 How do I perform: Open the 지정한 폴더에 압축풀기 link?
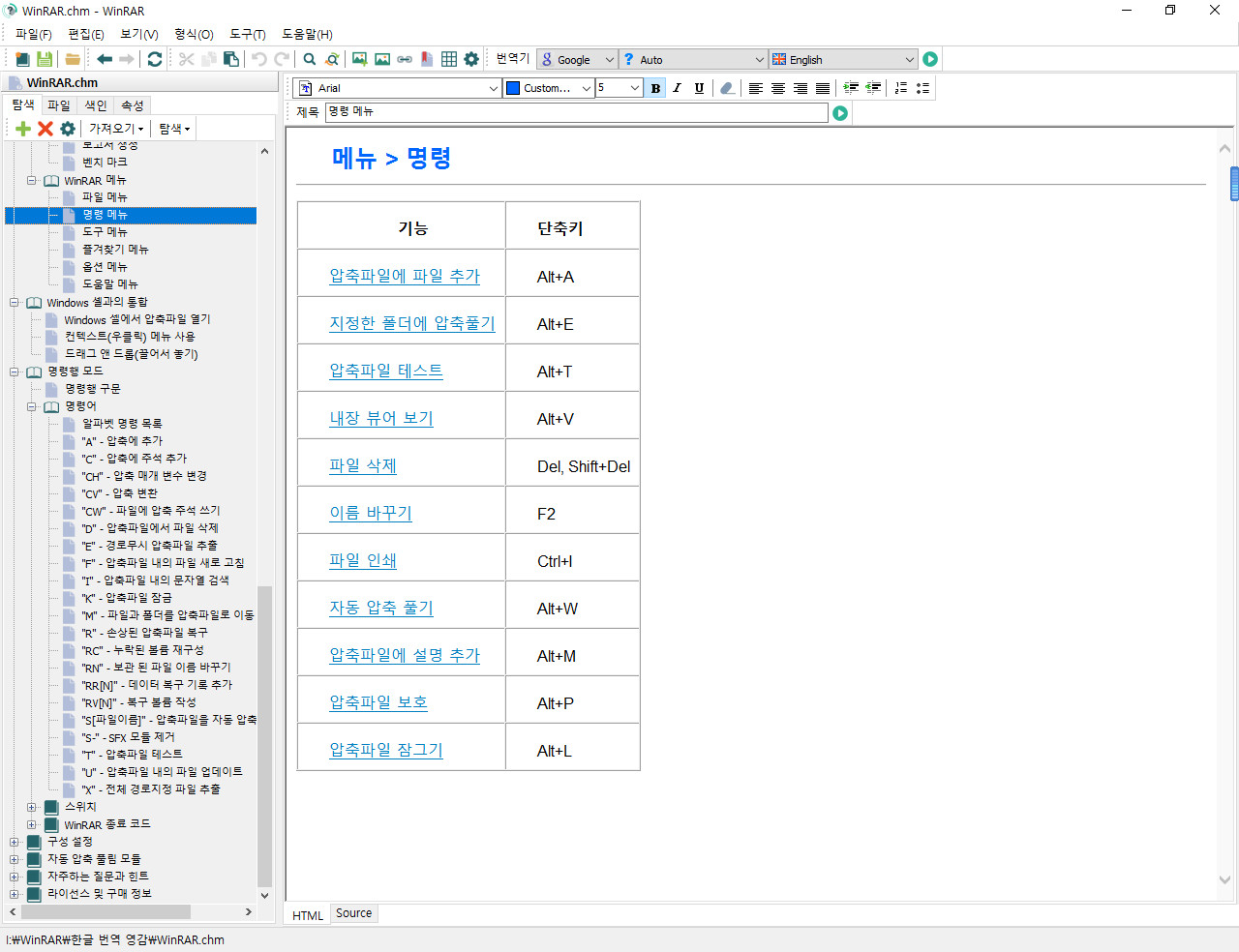pos(412,324)
